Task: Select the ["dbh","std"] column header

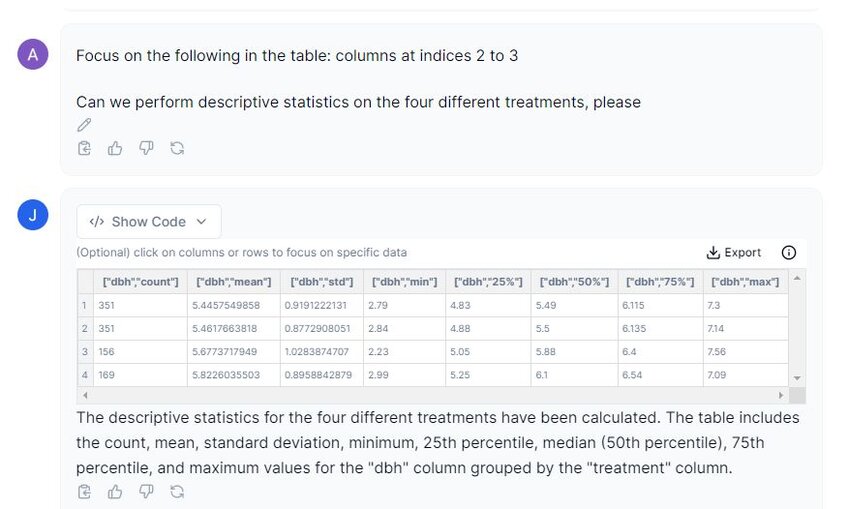Action: 322,282
